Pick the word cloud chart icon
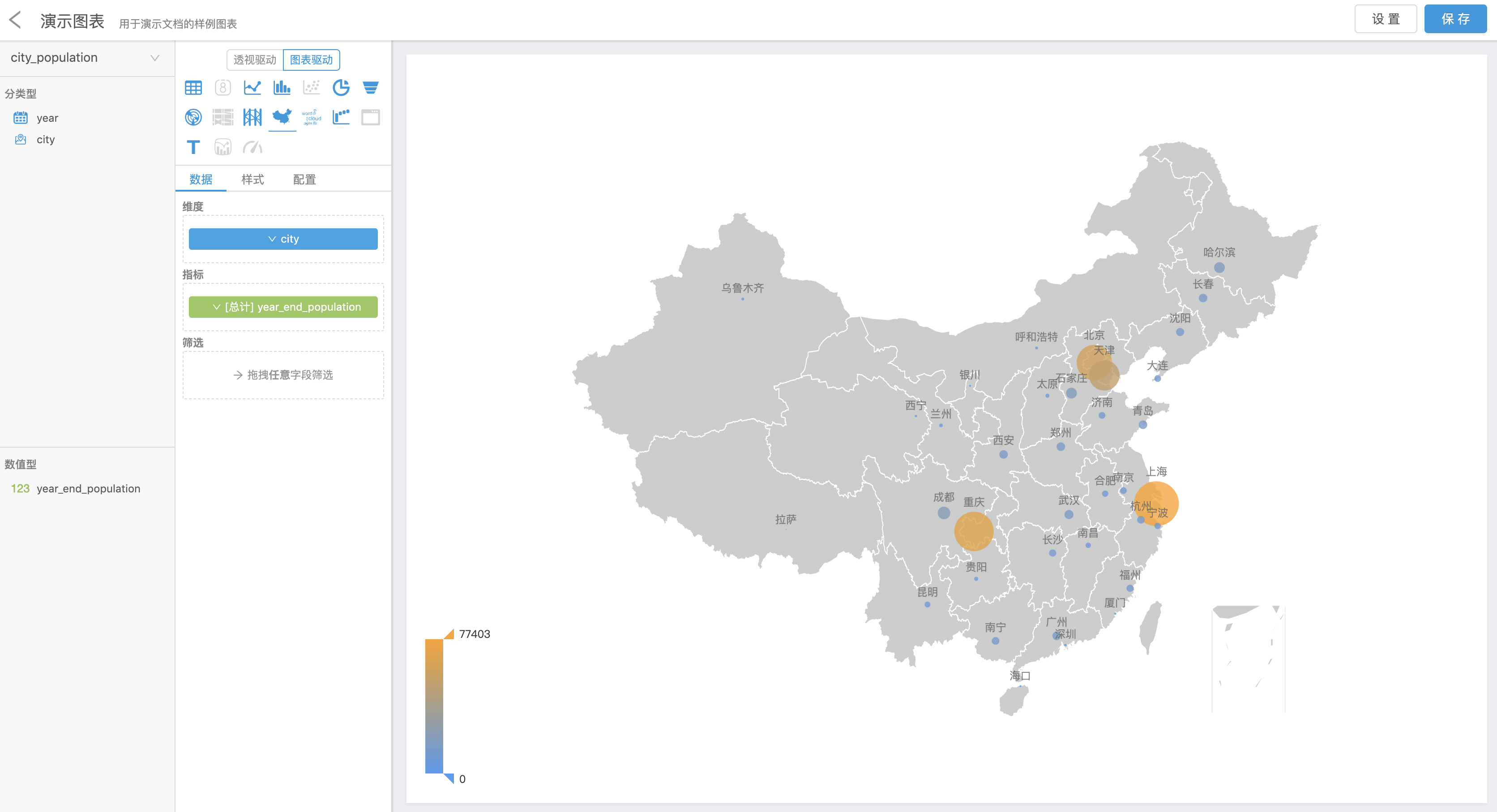Screen dimensions: 1497x812 (312, 117)
